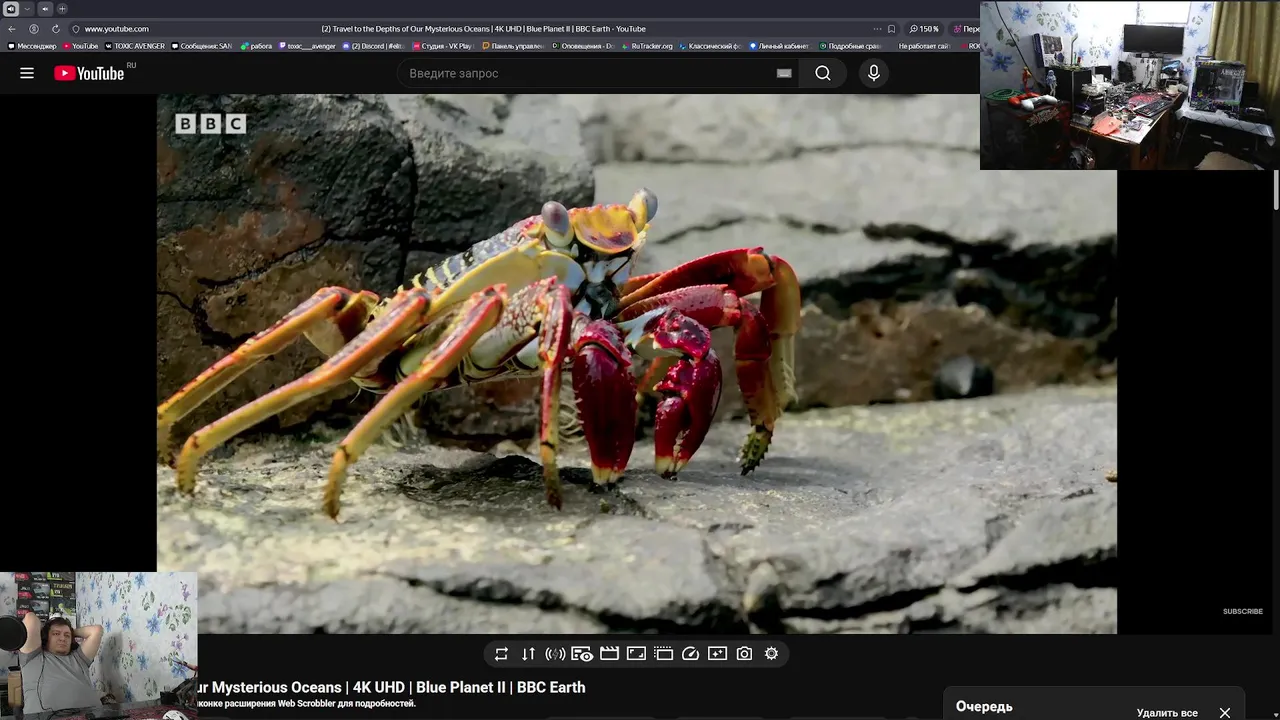The image size is (1280, 720).
Task: Open the Мессенджер bookmark
Action: (32, 46)
